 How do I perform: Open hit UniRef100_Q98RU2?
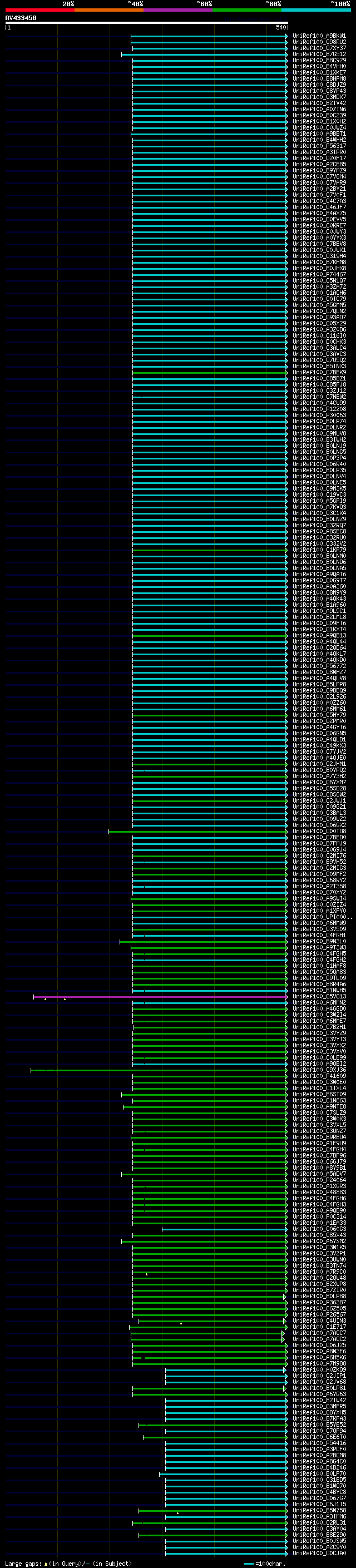pos(319,42)
